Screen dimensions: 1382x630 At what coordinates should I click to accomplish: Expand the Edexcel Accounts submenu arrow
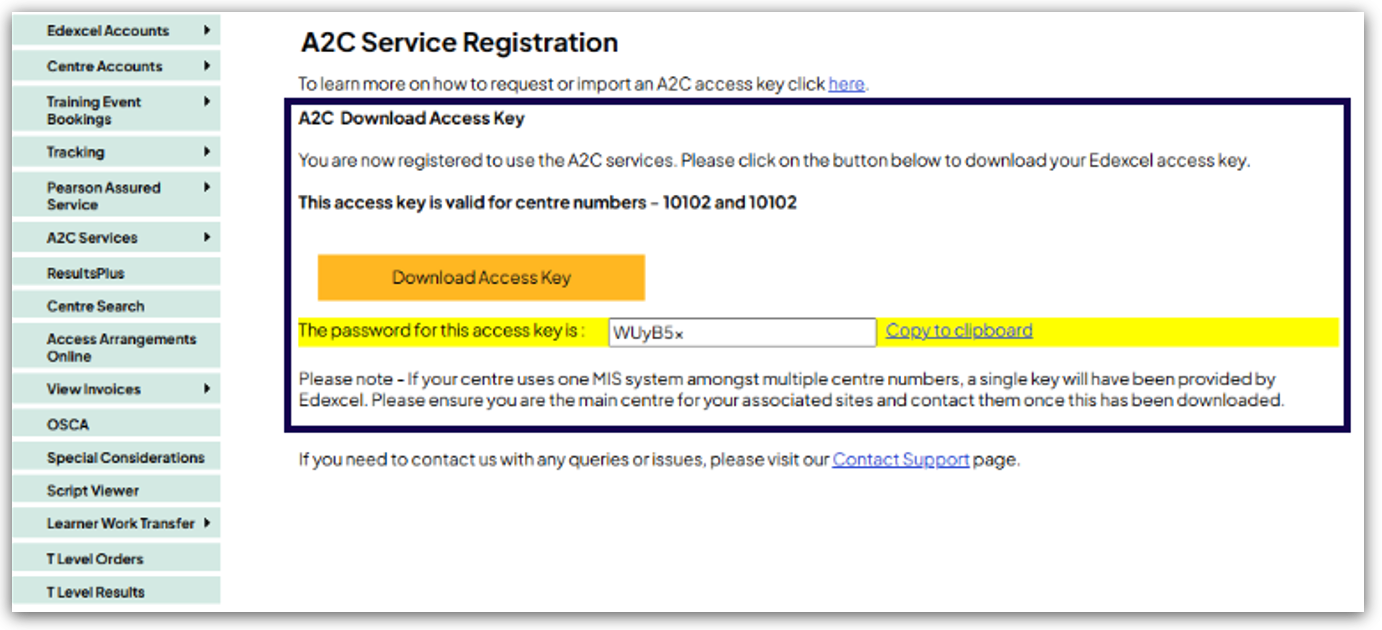coord(206,30)
